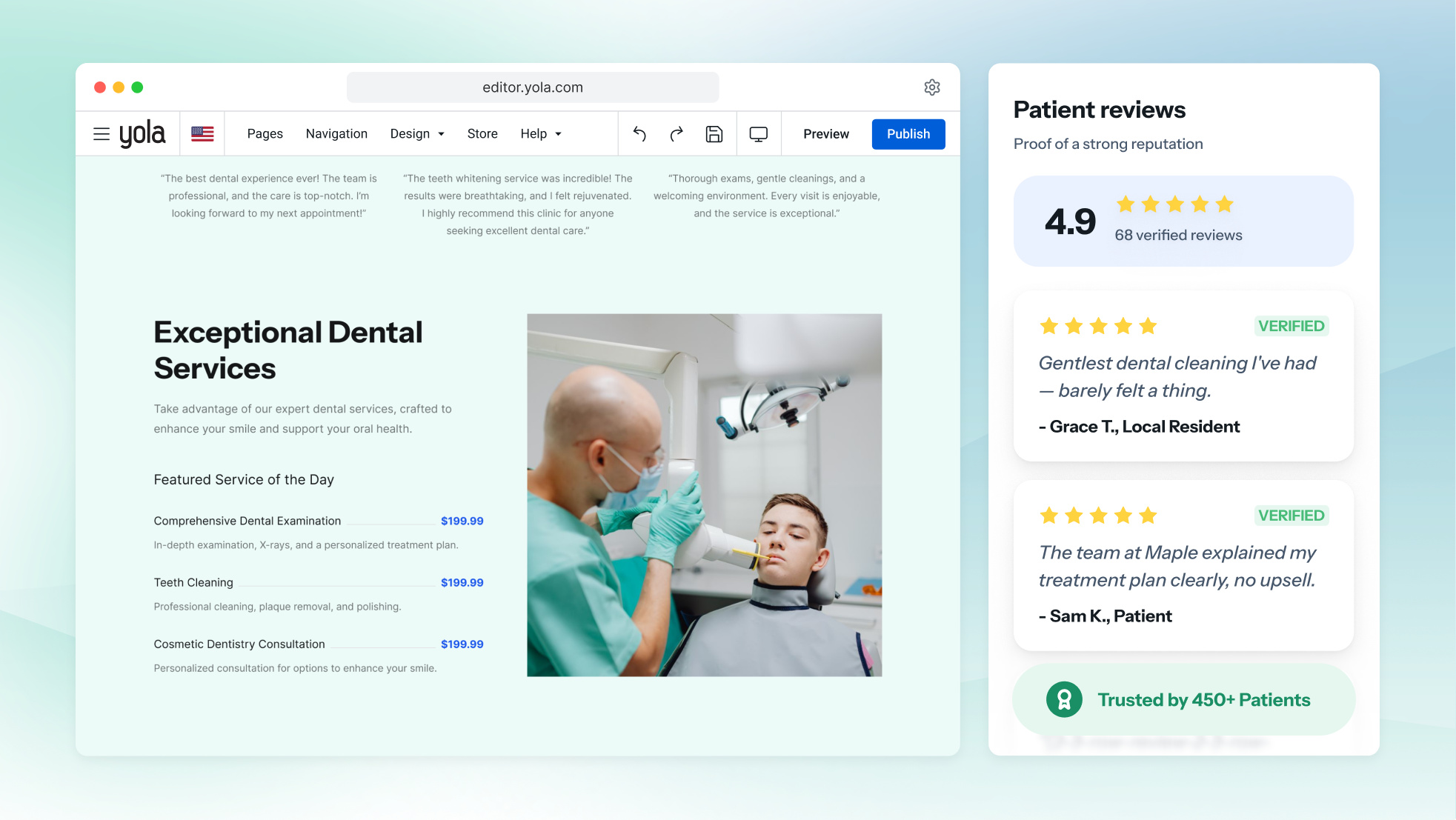The image size is (1456, 820).
Task: Open settings gear icon in browser bar
Action: click(x=932, y=87)
